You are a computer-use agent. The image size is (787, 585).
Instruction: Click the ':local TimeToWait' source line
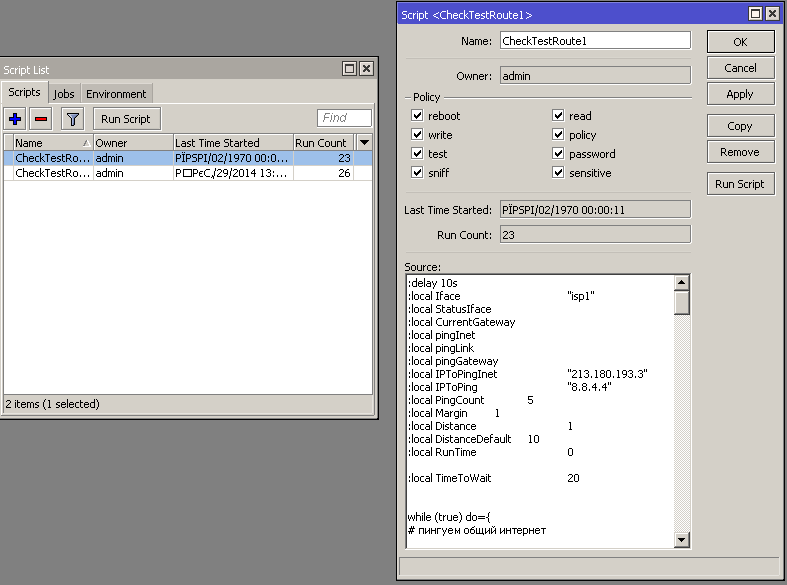494,478
